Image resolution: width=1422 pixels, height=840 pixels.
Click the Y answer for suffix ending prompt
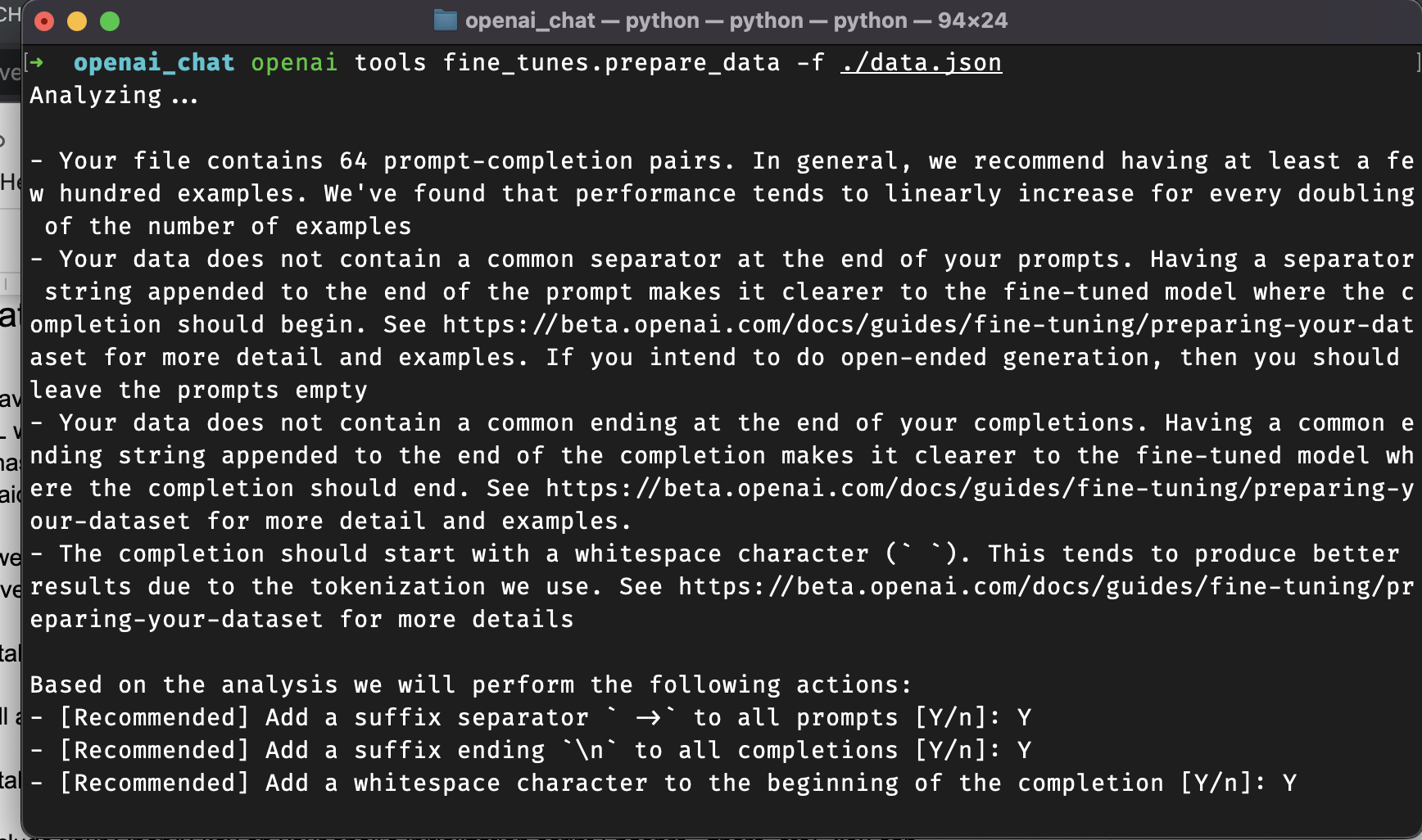tap(1025, 750)
